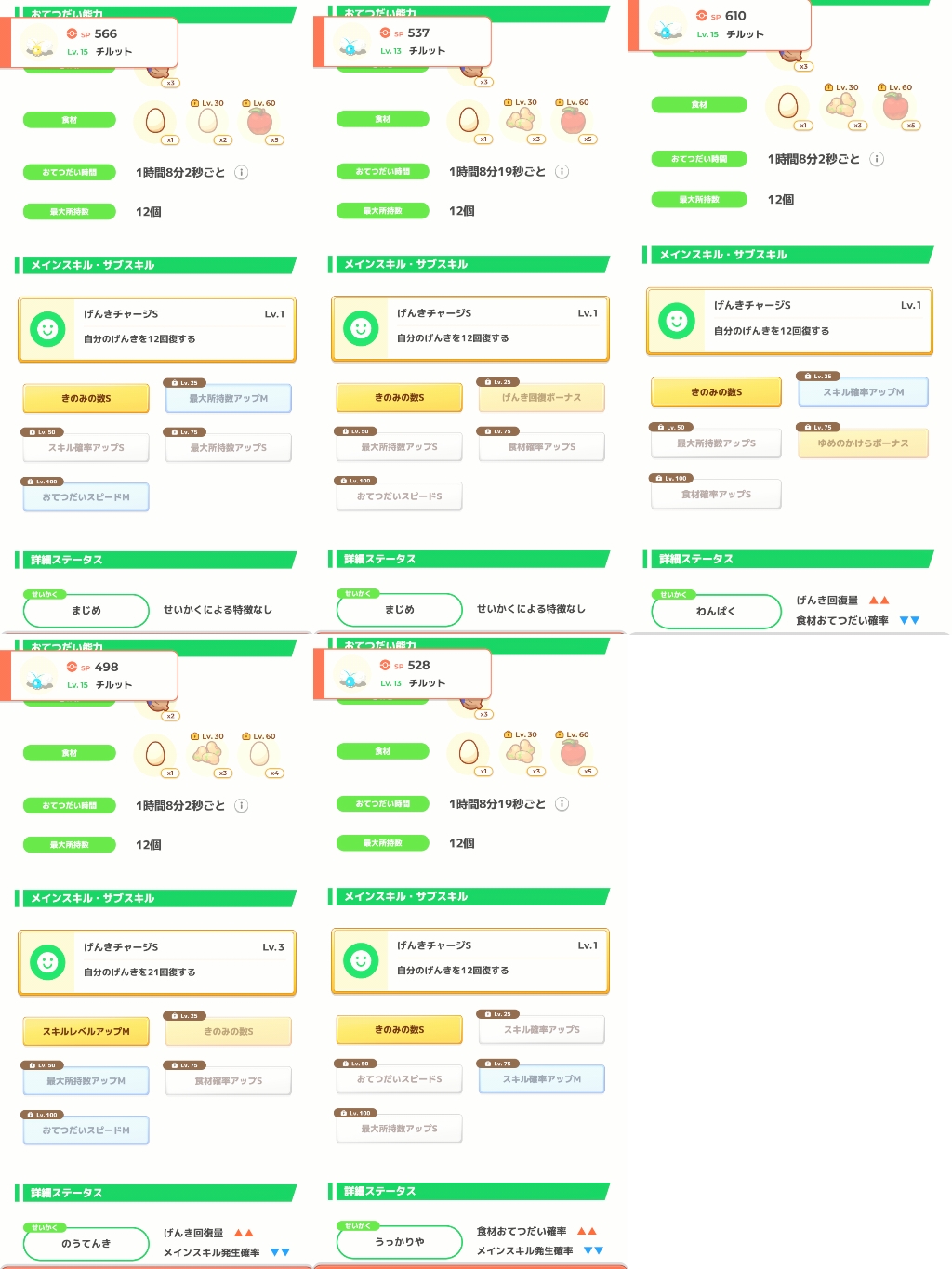Open the げんき回復ボーナス sub skill
Viewport: 952px width, 1269px height.
(x=542, y=397)
